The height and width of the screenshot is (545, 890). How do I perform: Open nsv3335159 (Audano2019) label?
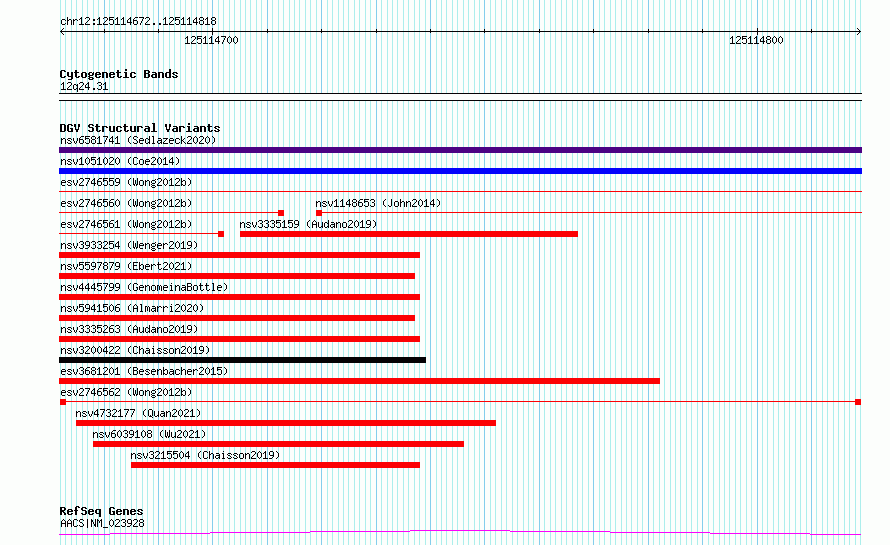308,224
